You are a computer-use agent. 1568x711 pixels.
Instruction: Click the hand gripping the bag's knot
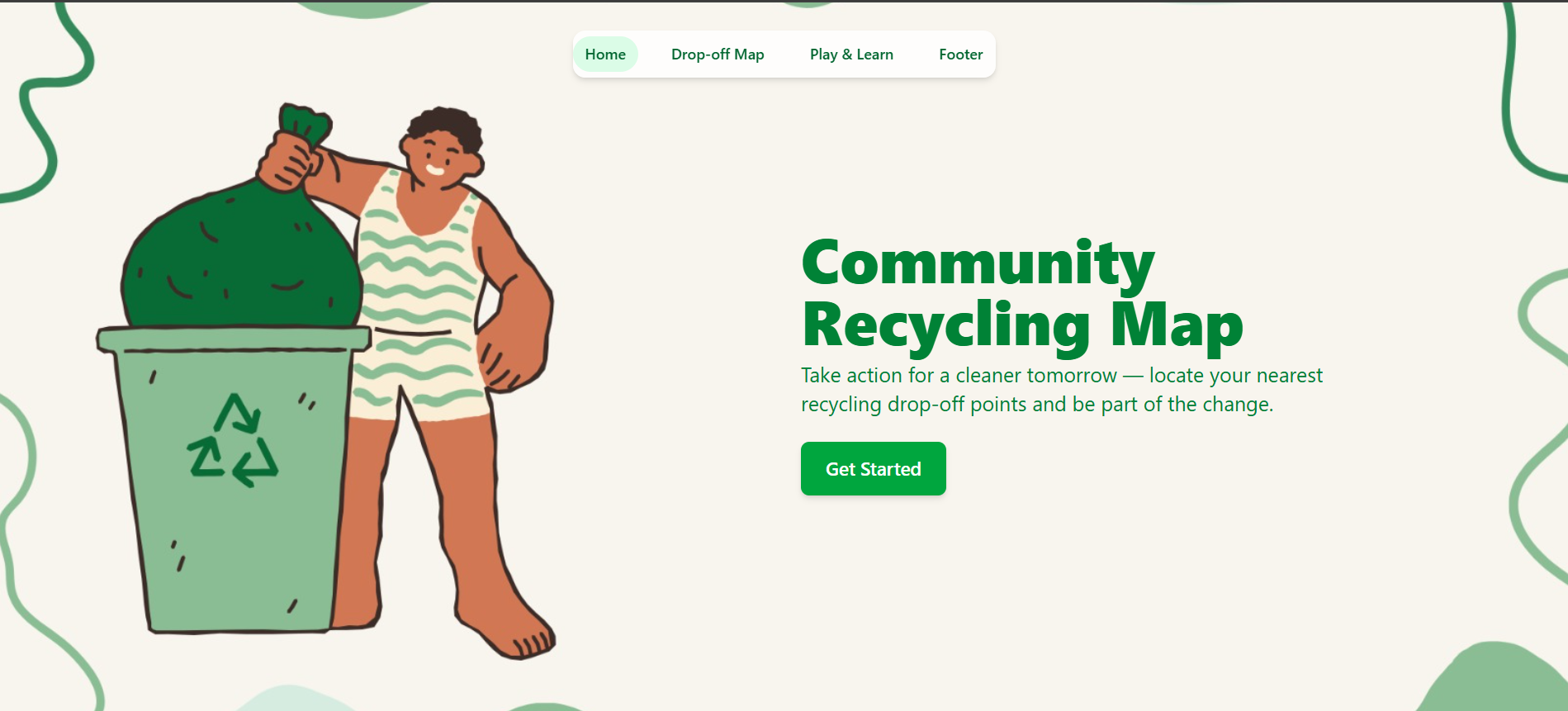pos(288,162)
